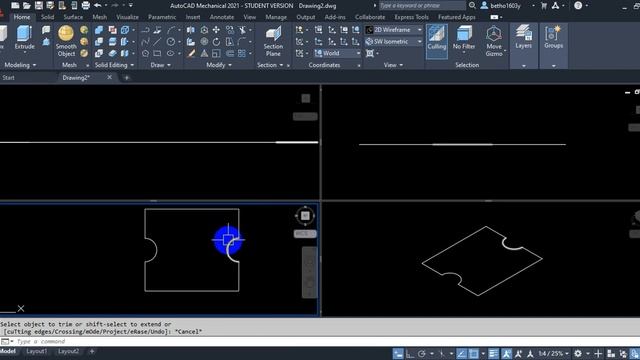Open the World UCS dropdown

pos(337,53)
